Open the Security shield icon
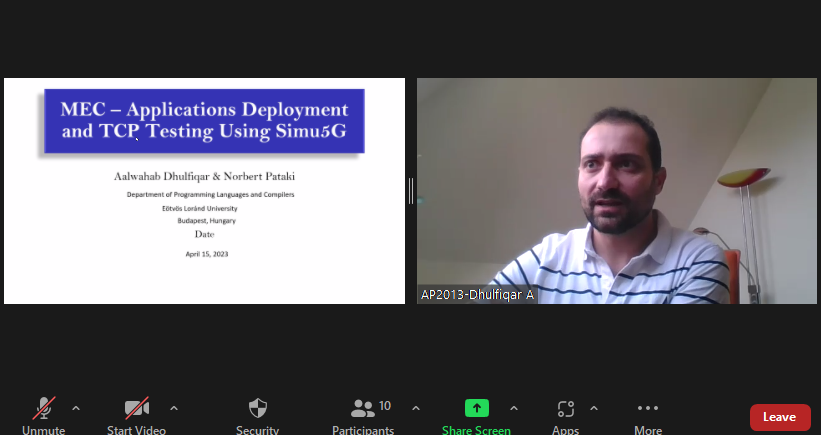This screenshot has width=821, height=435. click(258, 408)
